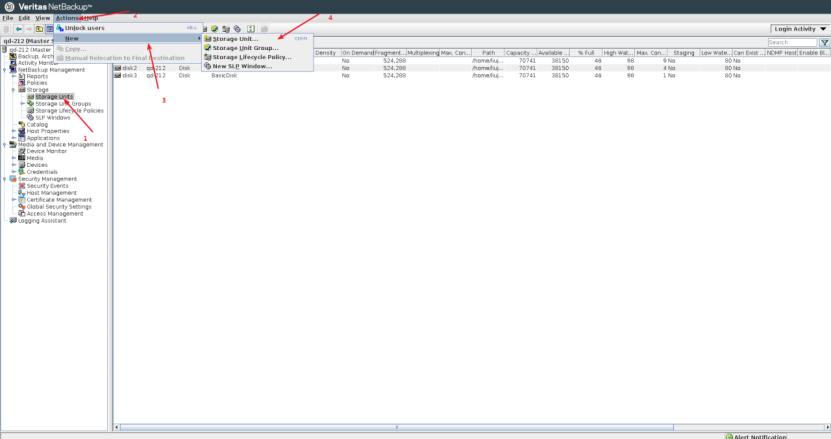Click the Catalog icon in tree

coord(22,125)
